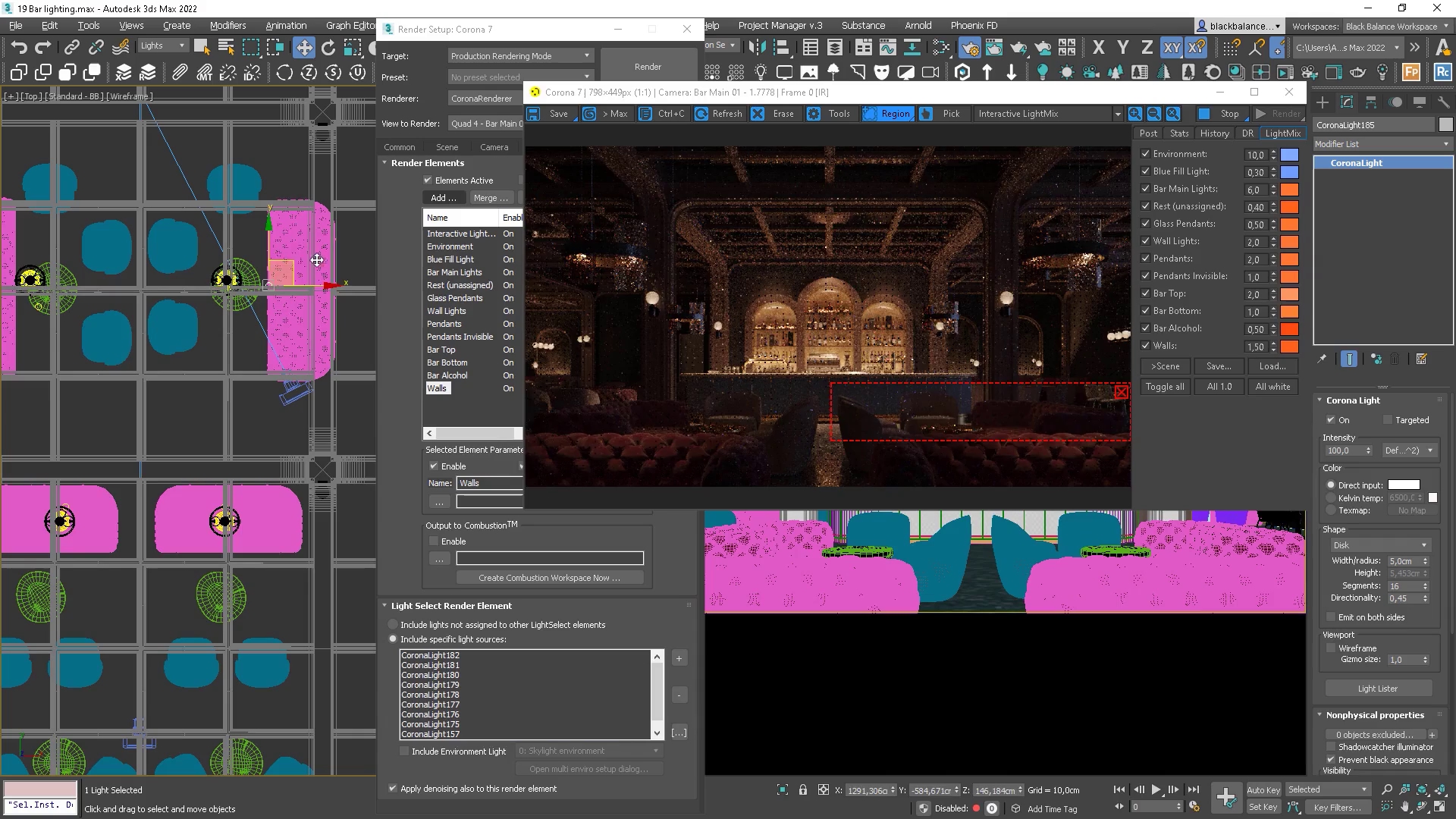
Task: Open the Animation menu
Action: point(286,25)
